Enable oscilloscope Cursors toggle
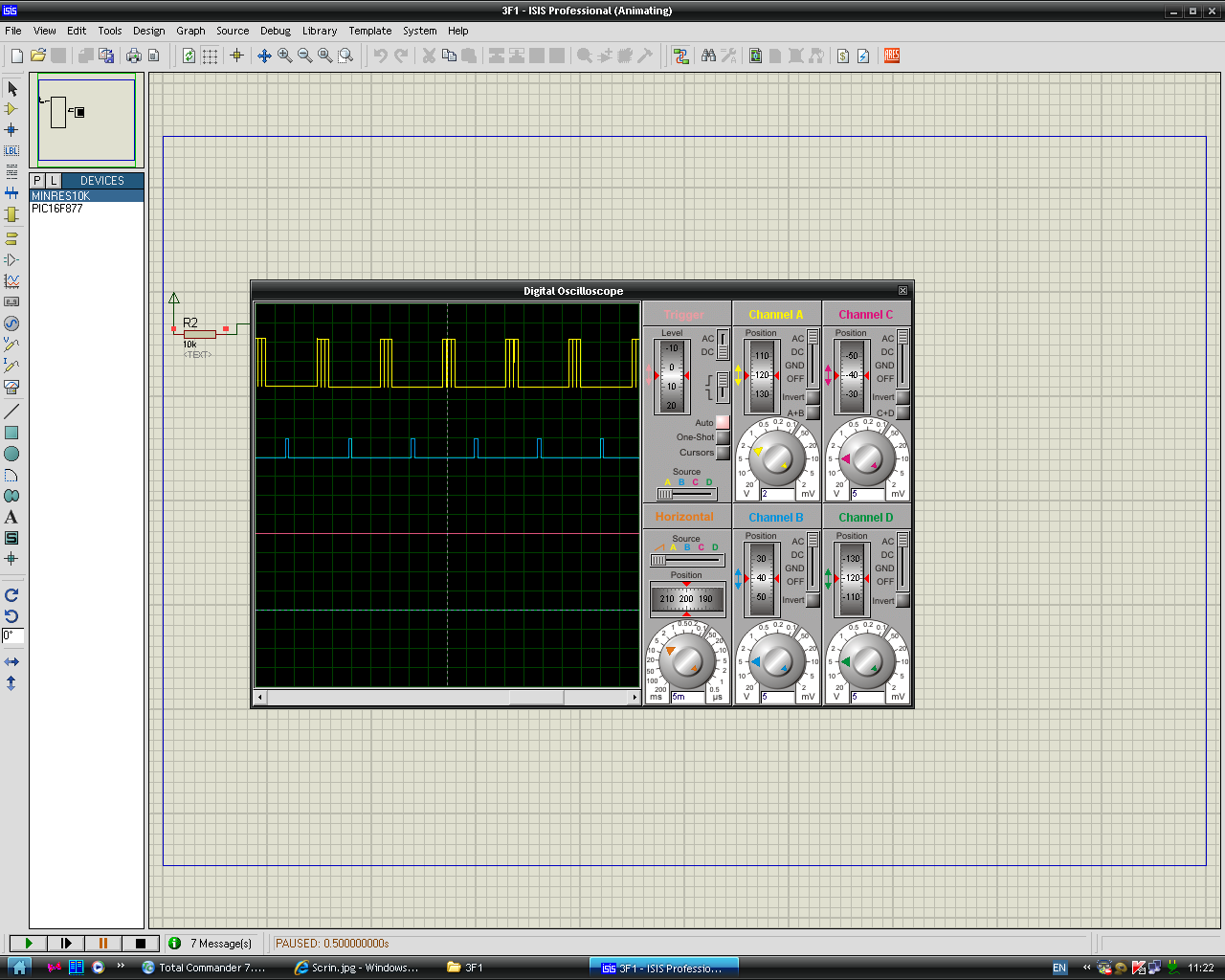The height and width of the screenshot is (980, 1225). click(723, 453)
